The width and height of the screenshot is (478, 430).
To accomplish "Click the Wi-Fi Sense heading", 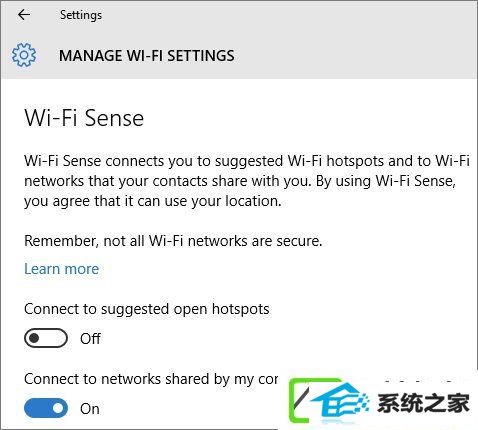I will click(84, 118).
